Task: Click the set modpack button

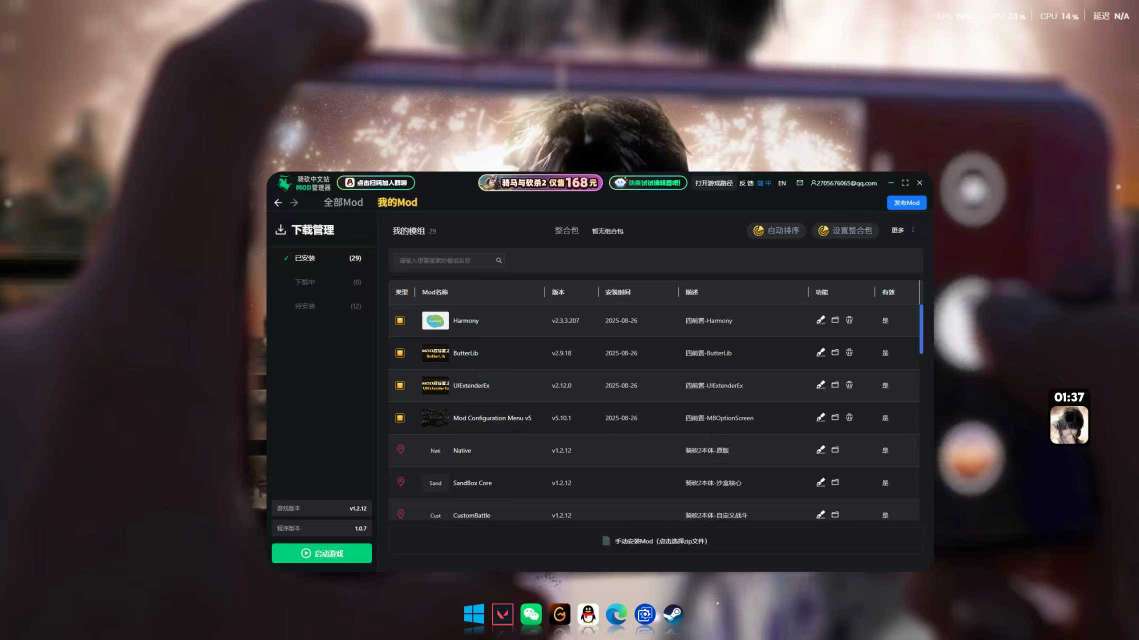Action: (846, 230)
